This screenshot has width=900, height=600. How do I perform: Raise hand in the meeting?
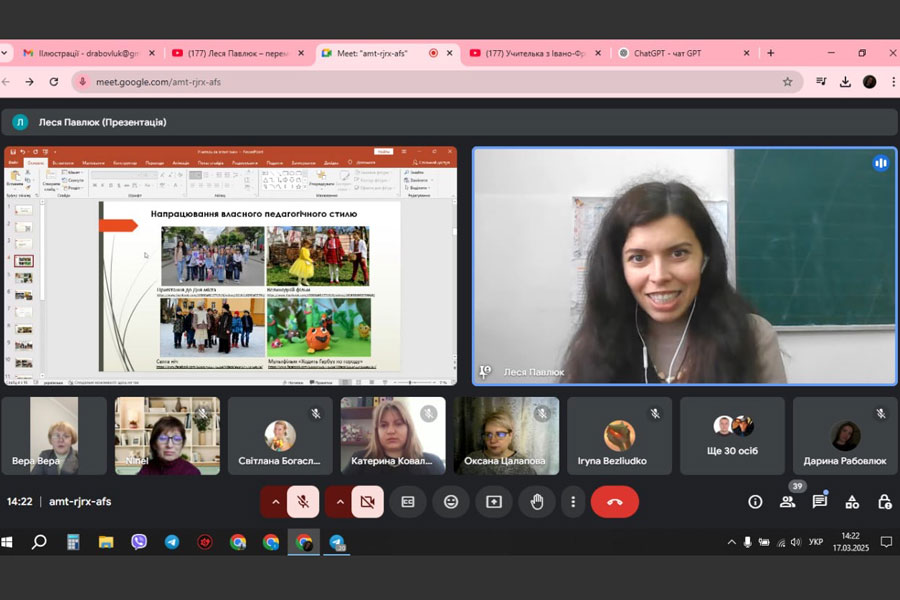[x=537, y=502]
